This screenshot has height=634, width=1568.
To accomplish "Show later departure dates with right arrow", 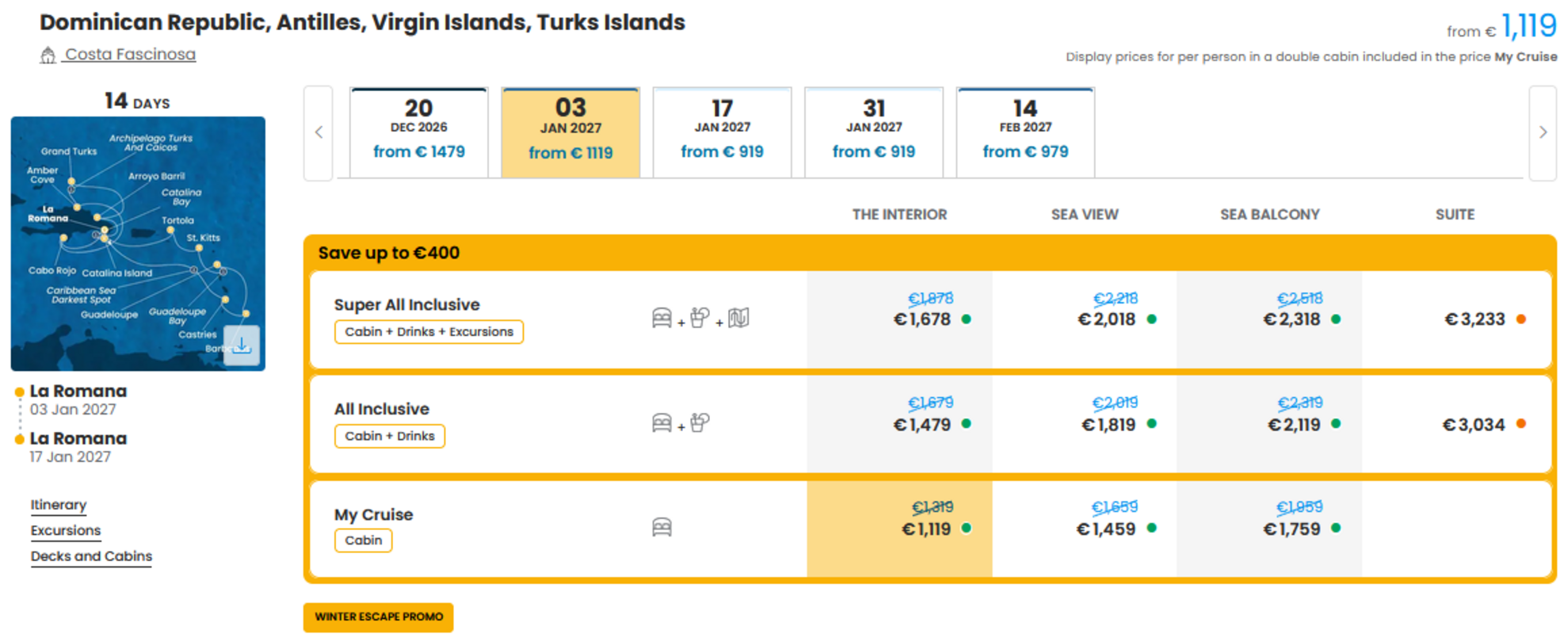I will coord(1542,132).
